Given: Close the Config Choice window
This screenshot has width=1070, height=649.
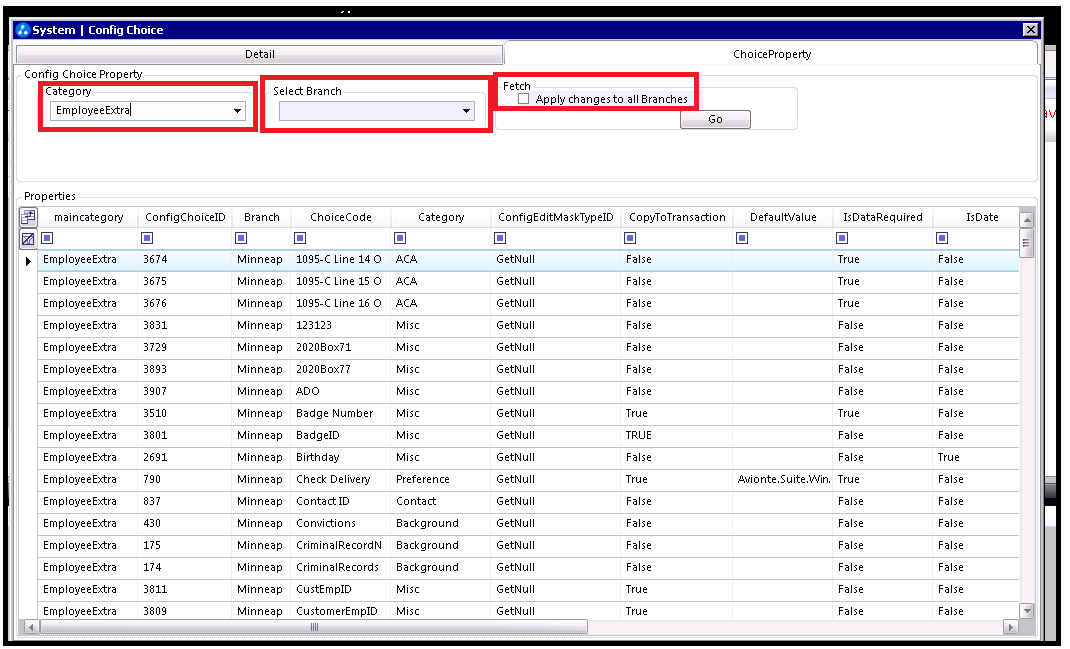Looking at the screenshot, I should point(1030,29).
